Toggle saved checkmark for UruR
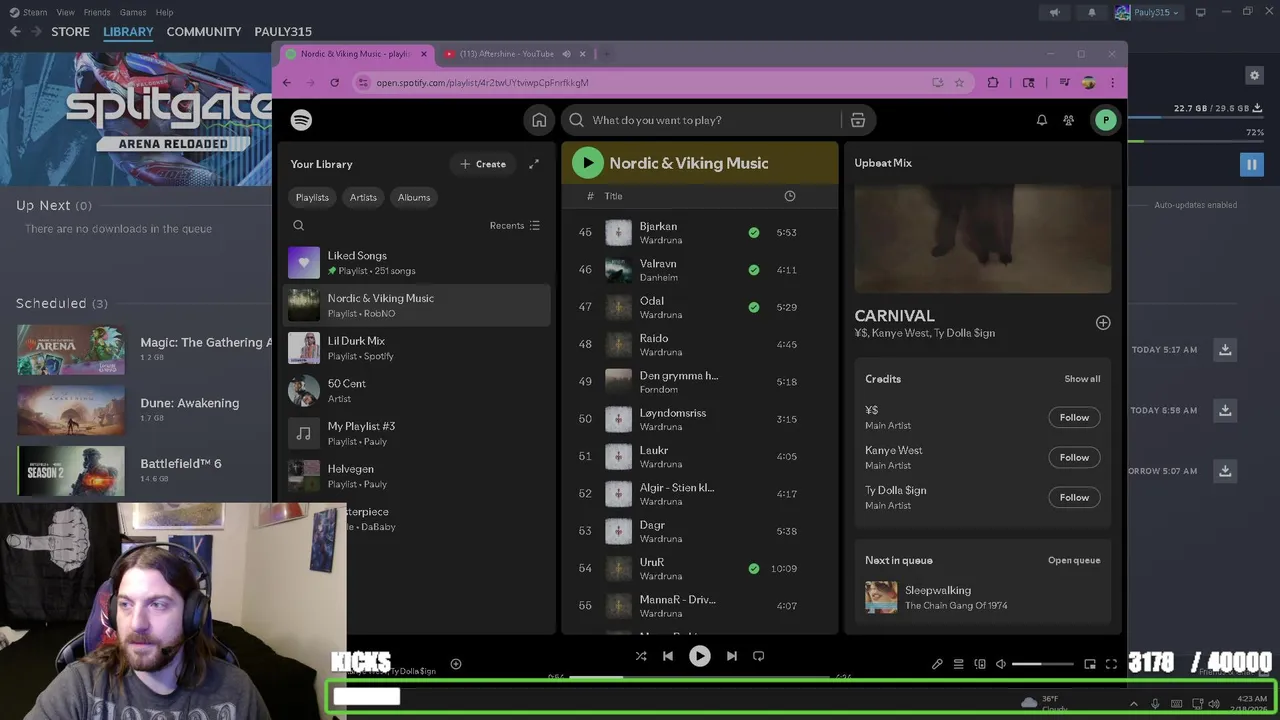The width and height of the screenshot is (1280, 720). coord(754,569)
